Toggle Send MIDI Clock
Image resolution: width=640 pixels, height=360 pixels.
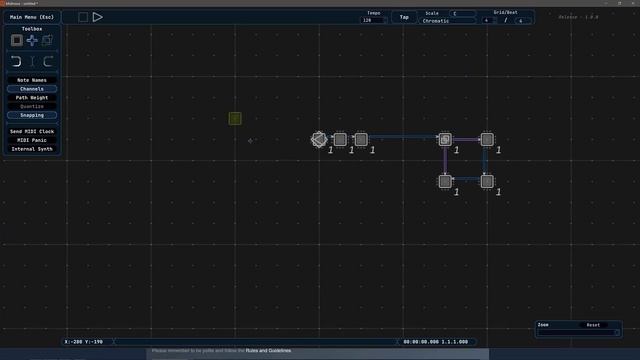tap(32, 131)
